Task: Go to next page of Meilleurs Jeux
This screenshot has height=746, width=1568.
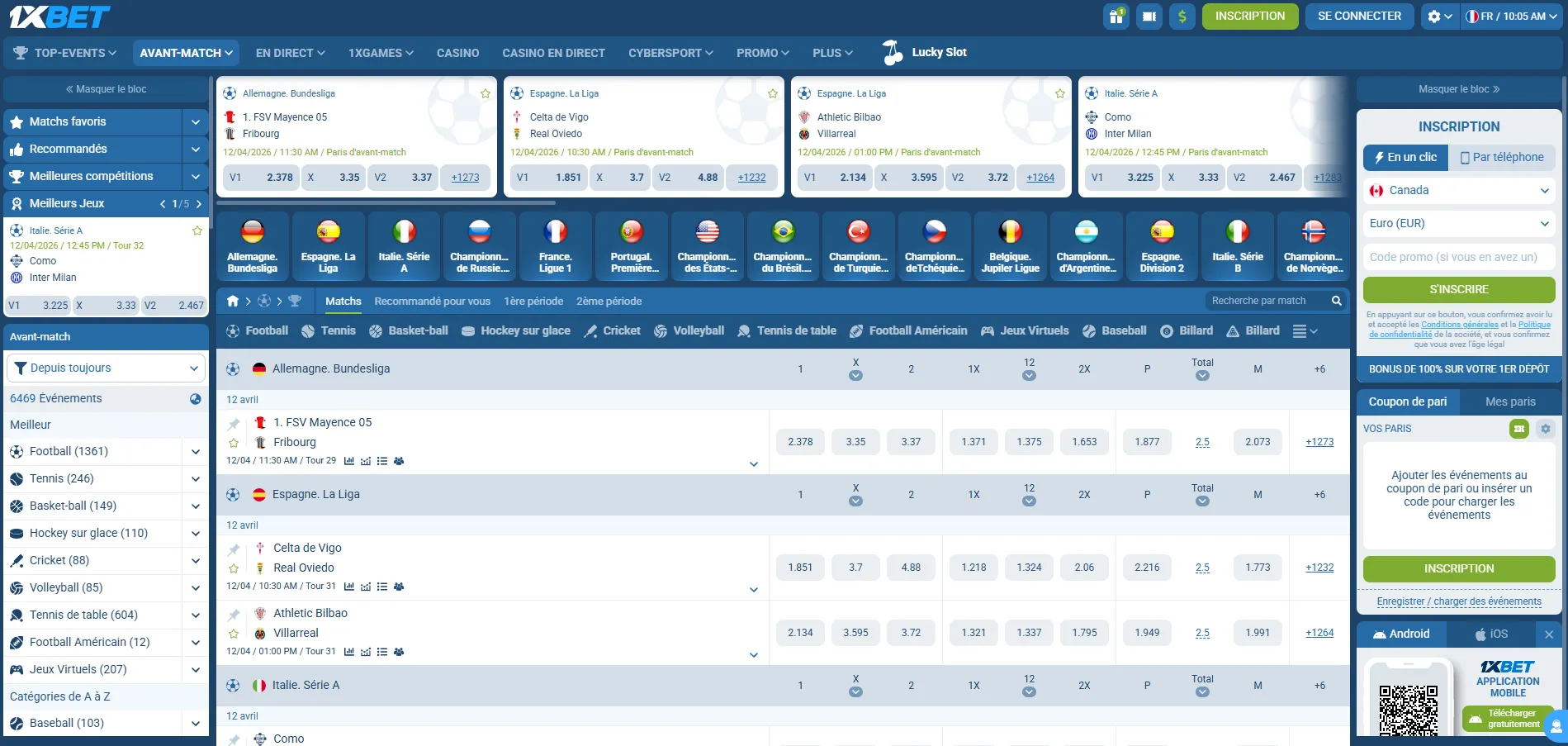Action: (199, 203)
